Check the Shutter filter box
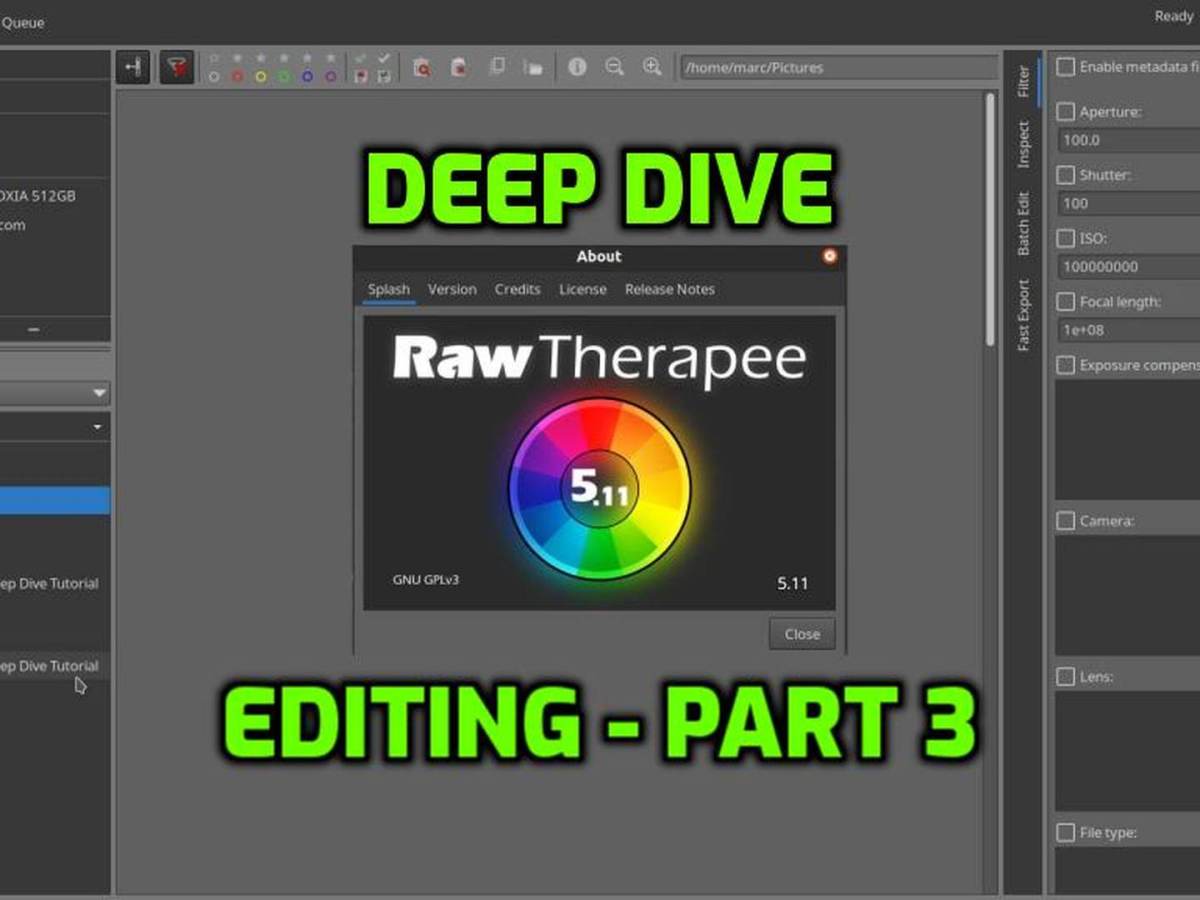Screen dimensions: 1200x900 [x=1066, y=175]
